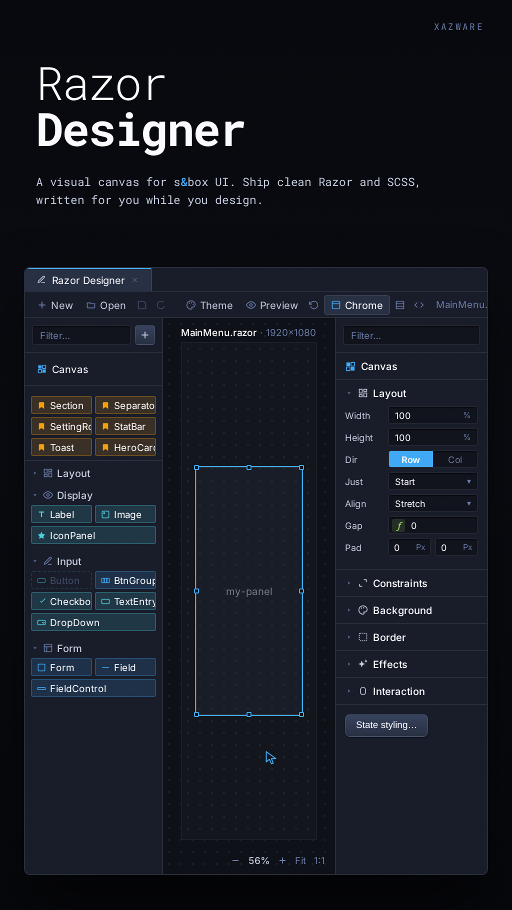The width and height of the screenshot is (512, 910).
Task: Expand the Border section
Action: click(x=412, y=637)
